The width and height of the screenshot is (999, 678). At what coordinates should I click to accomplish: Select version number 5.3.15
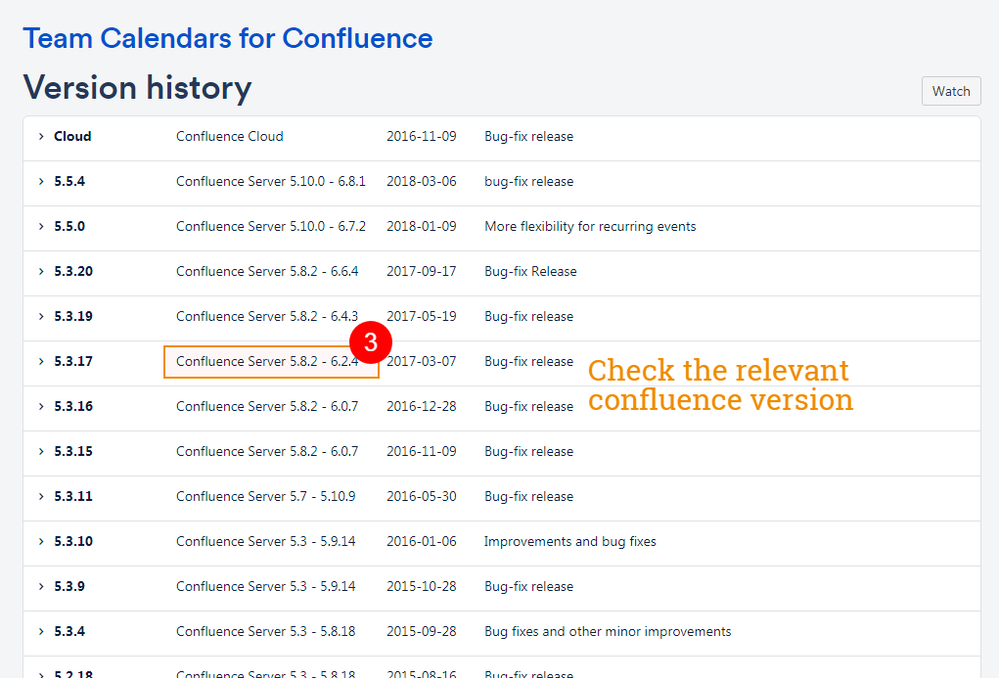[73, 452]
